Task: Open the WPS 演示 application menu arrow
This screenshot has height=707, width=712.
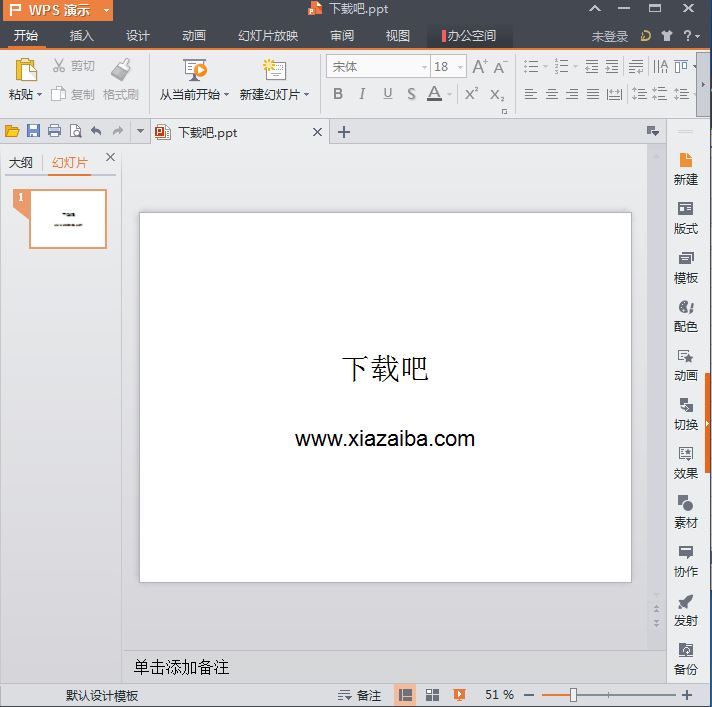Action: point(106,10)
